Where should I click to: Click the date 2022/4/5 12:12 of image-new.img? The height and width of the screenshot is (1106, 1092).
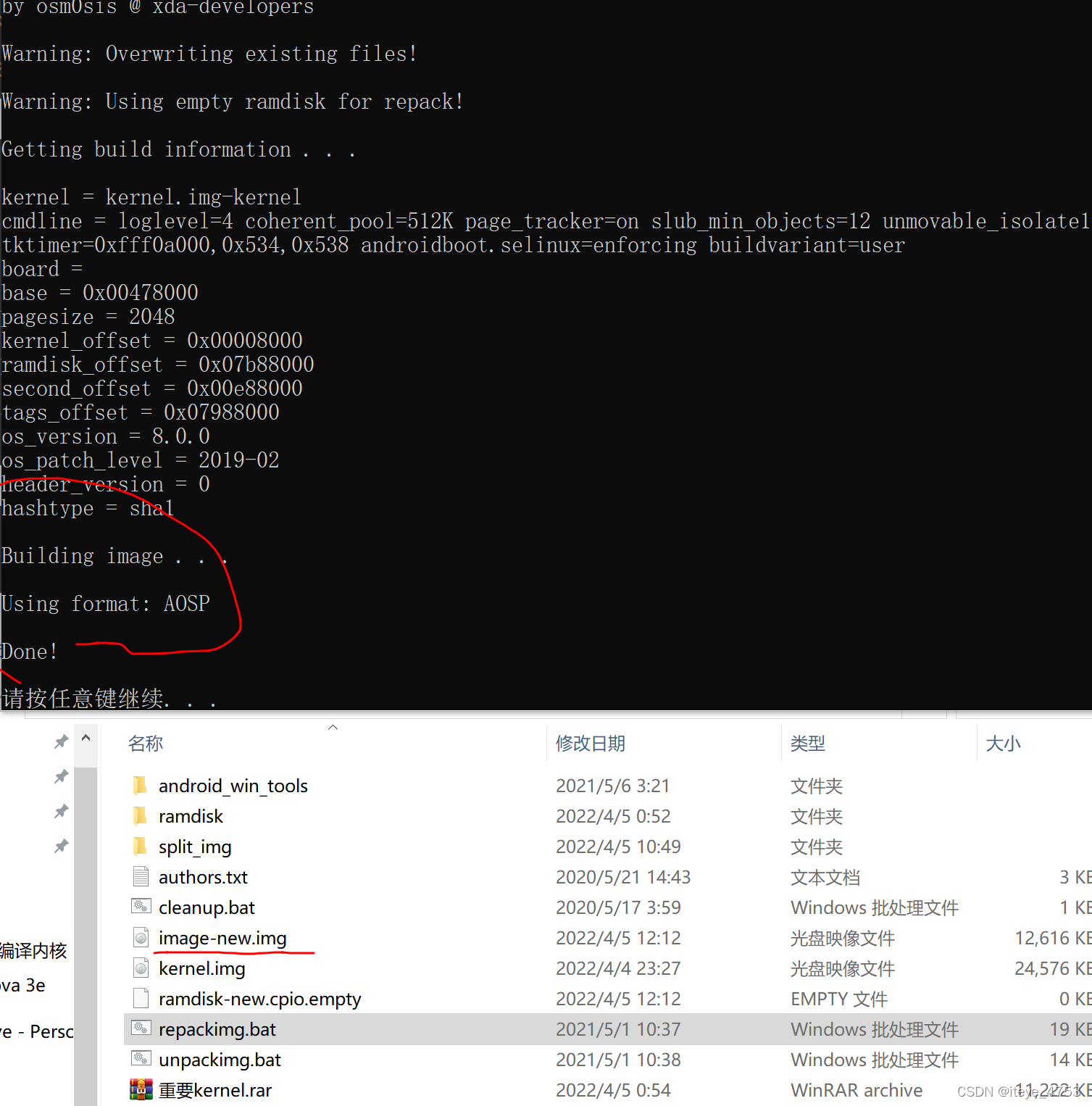click(x=618, y=938)
